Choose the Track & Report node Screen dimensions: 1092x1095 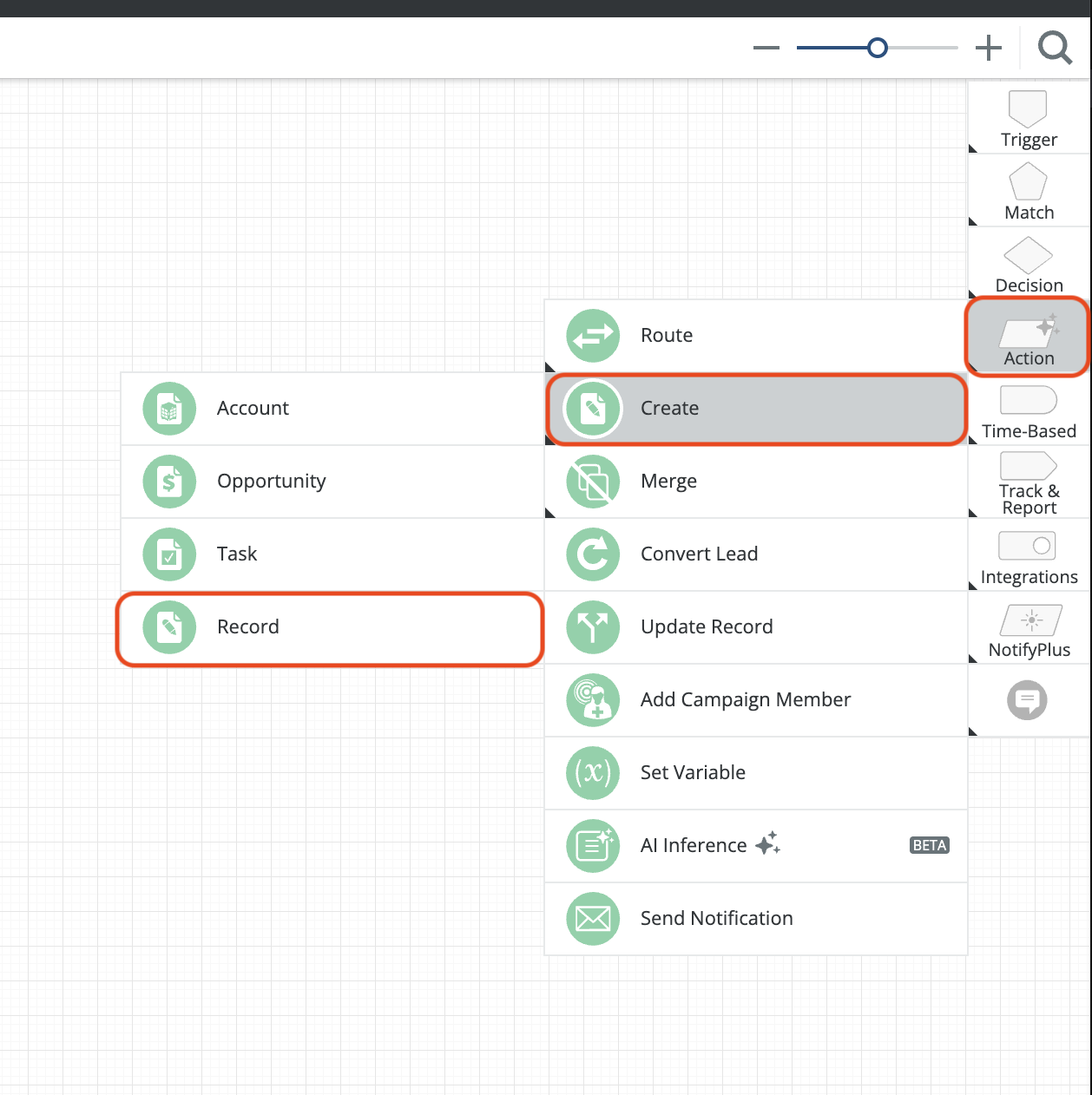tap(1029, 482)
